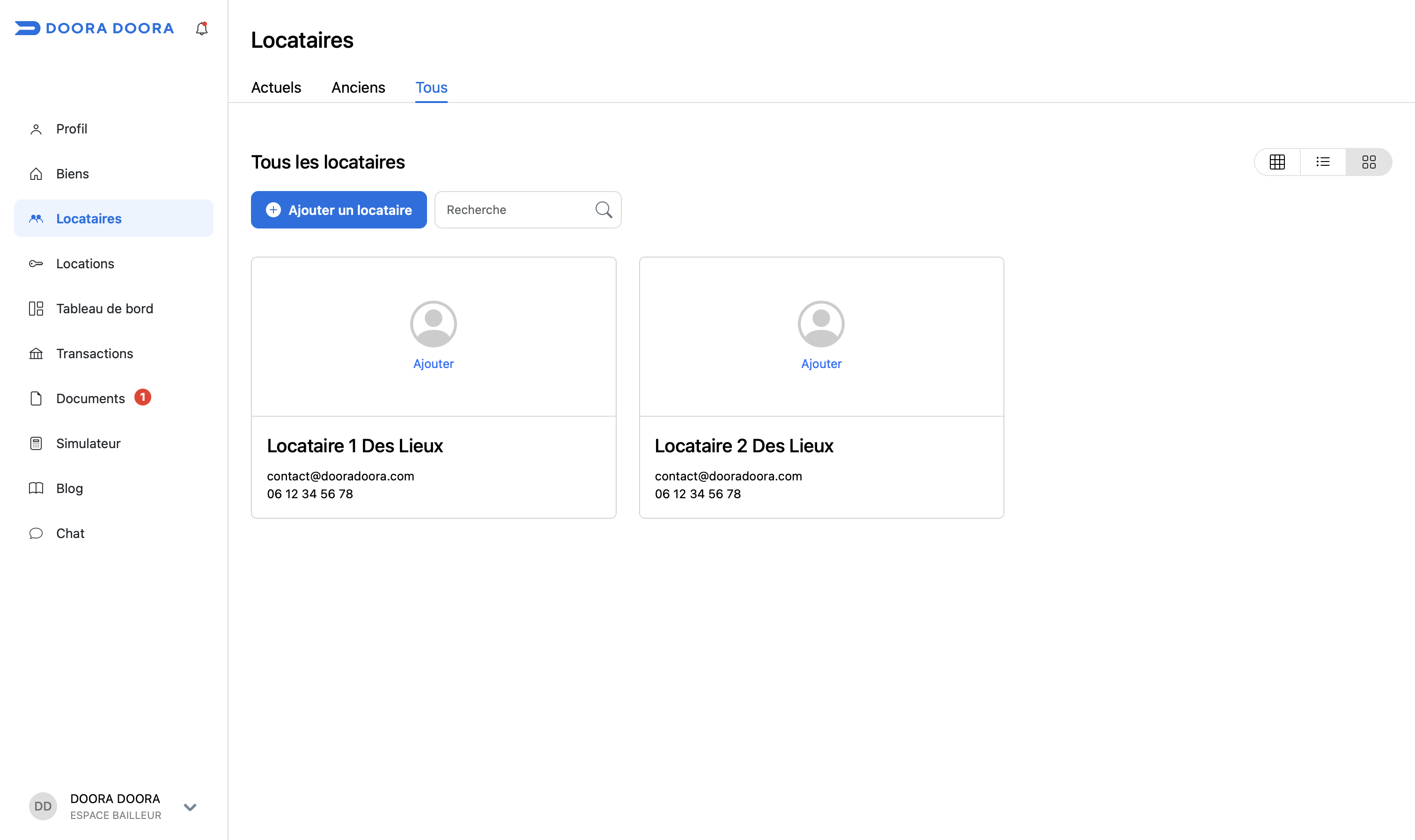Click the Simulateur calculator icon
Viewport: 1415px width, 840px height.
[x=36, y=443]
